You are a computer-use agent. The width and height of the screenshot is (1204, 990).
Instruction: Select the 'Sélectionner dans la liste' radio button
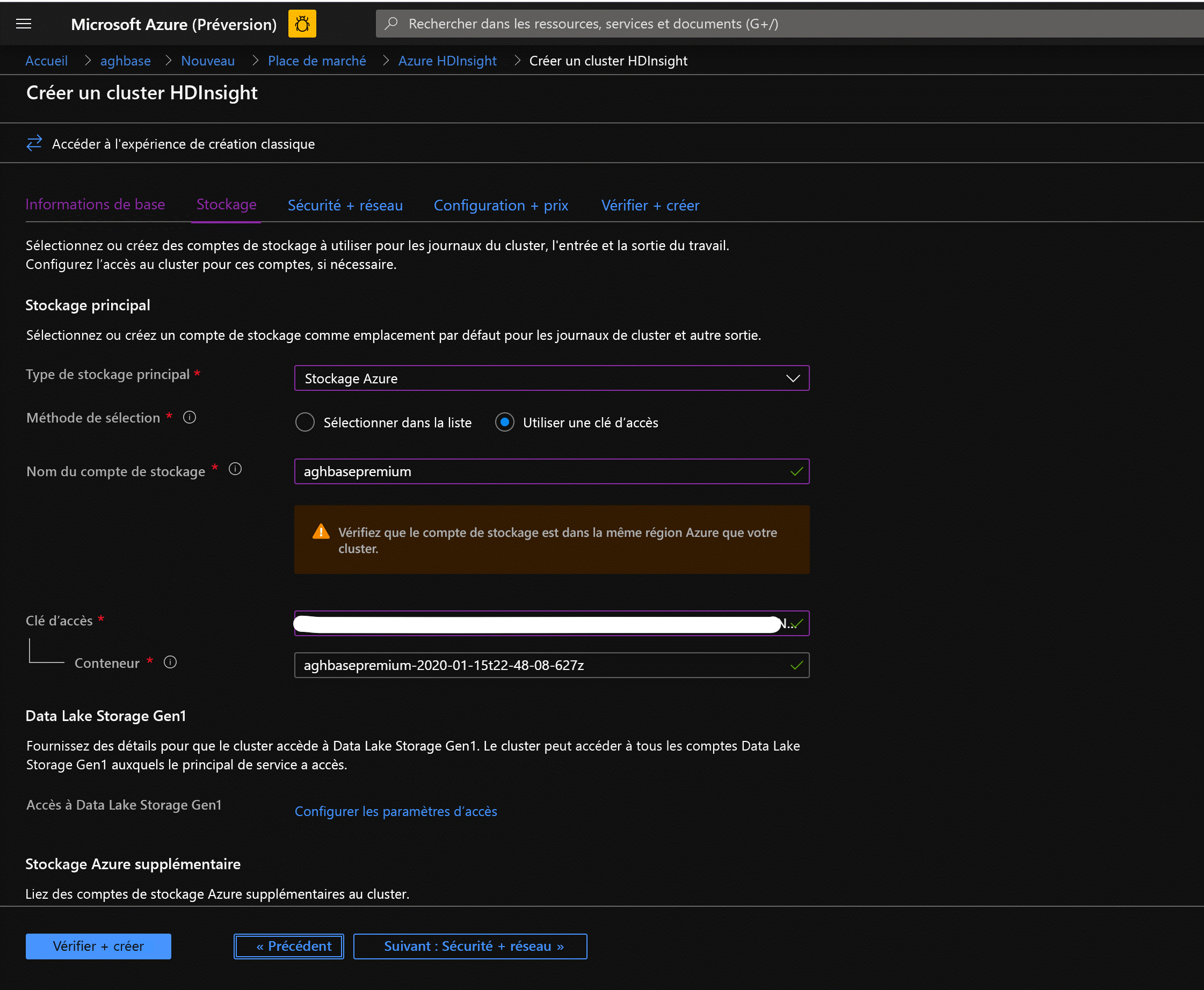(305, 423)
